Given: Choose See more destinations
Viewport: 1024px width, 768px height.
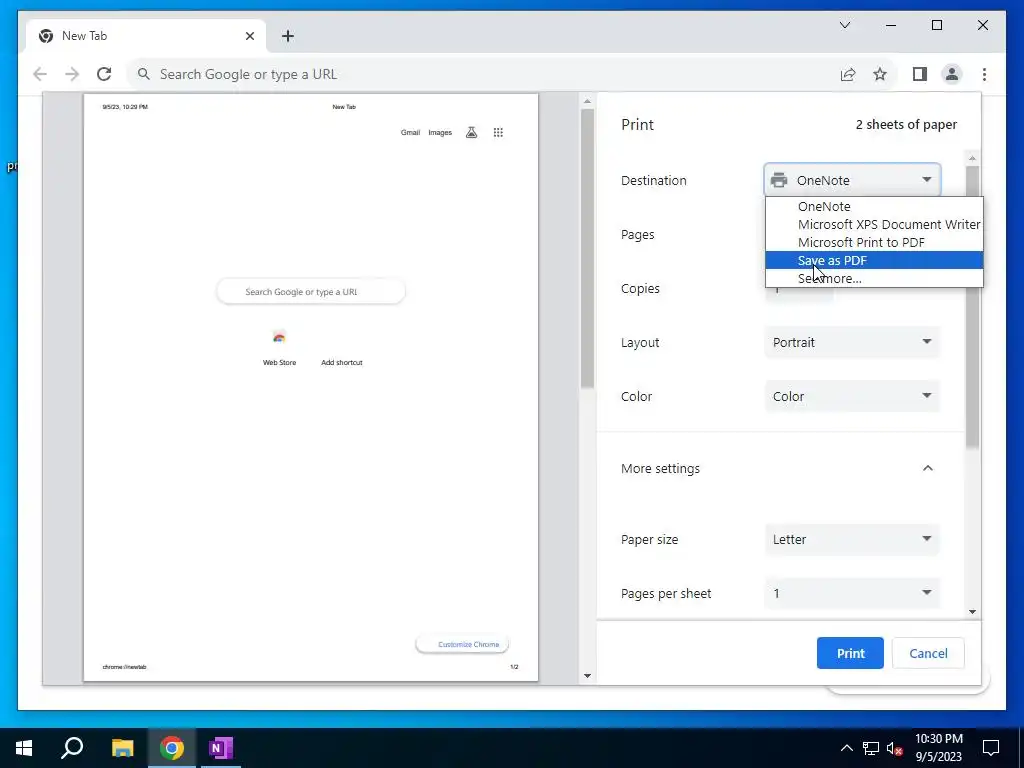Looking at the screenshot, I should (874, 278).
